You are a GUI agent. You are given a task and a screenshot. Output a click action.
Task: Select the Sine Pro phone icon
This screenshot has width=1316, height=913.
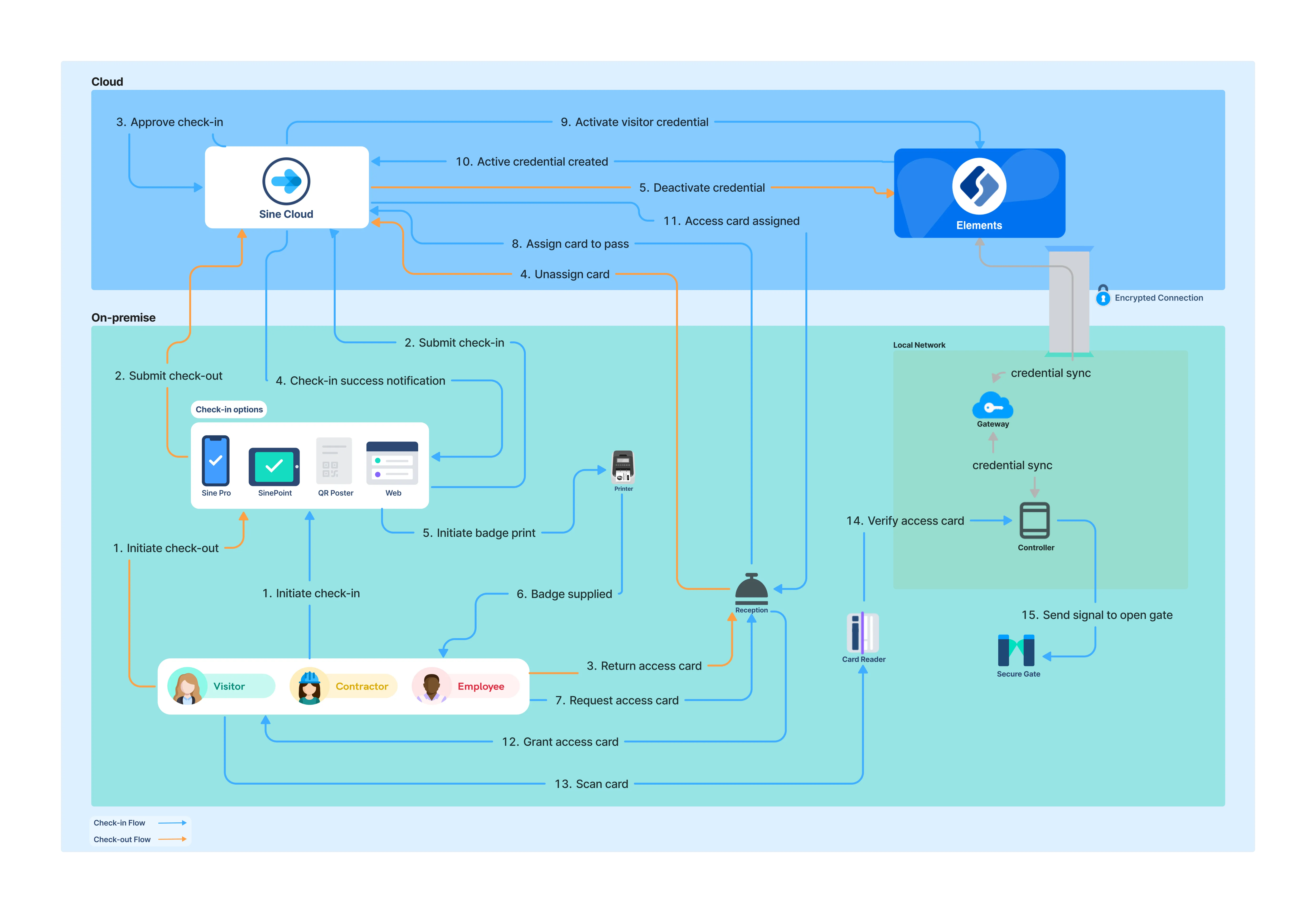[x=216, y=461]
